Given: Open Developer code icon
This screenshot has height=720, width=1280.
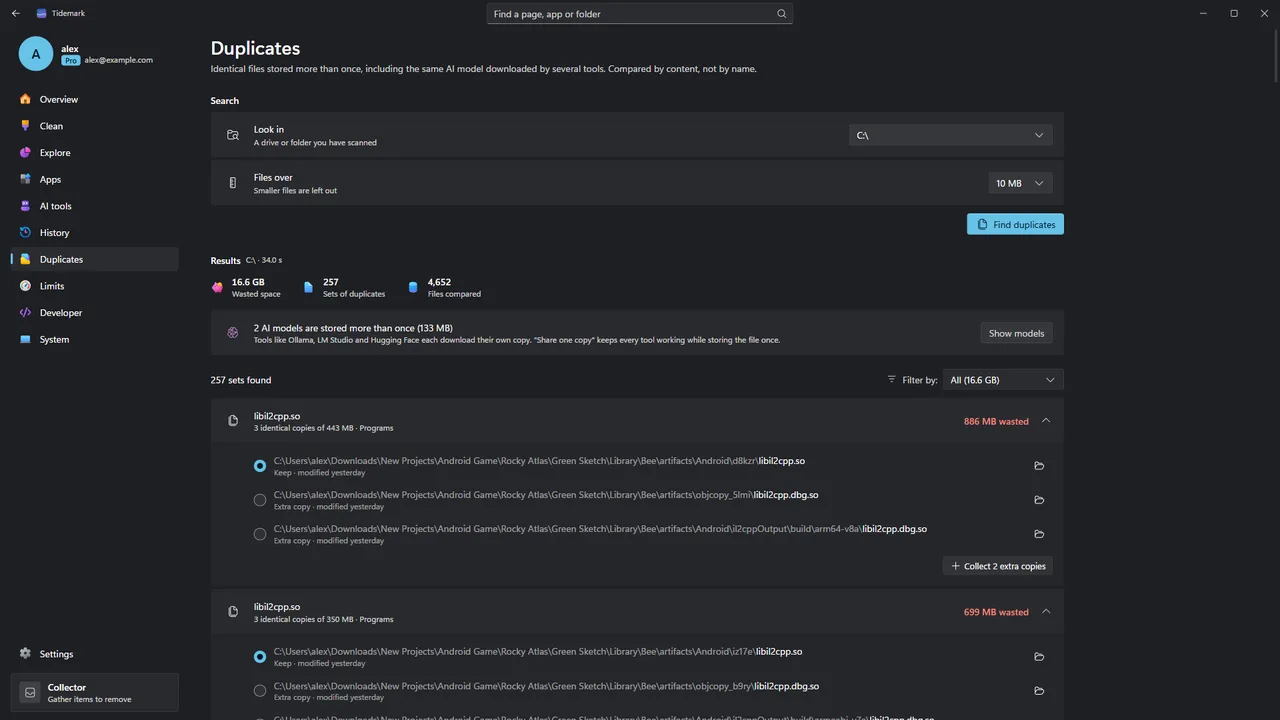Looking at the screenshot, I should (x=26, y=313).
